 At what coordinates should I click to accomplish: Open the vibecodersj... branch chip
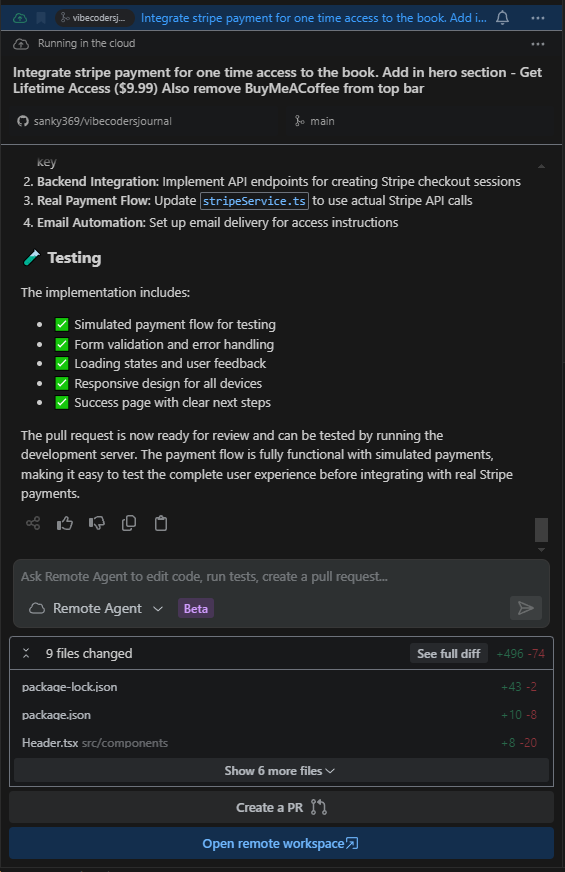click(95, 18)
